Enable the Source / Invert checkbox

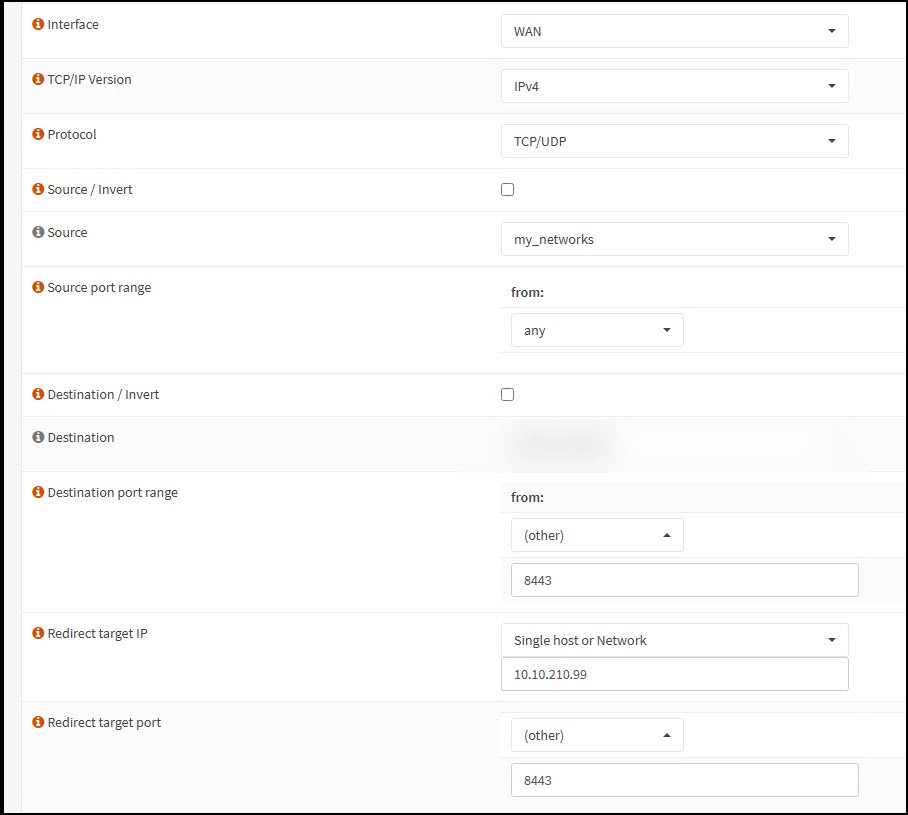click(507, 190)
